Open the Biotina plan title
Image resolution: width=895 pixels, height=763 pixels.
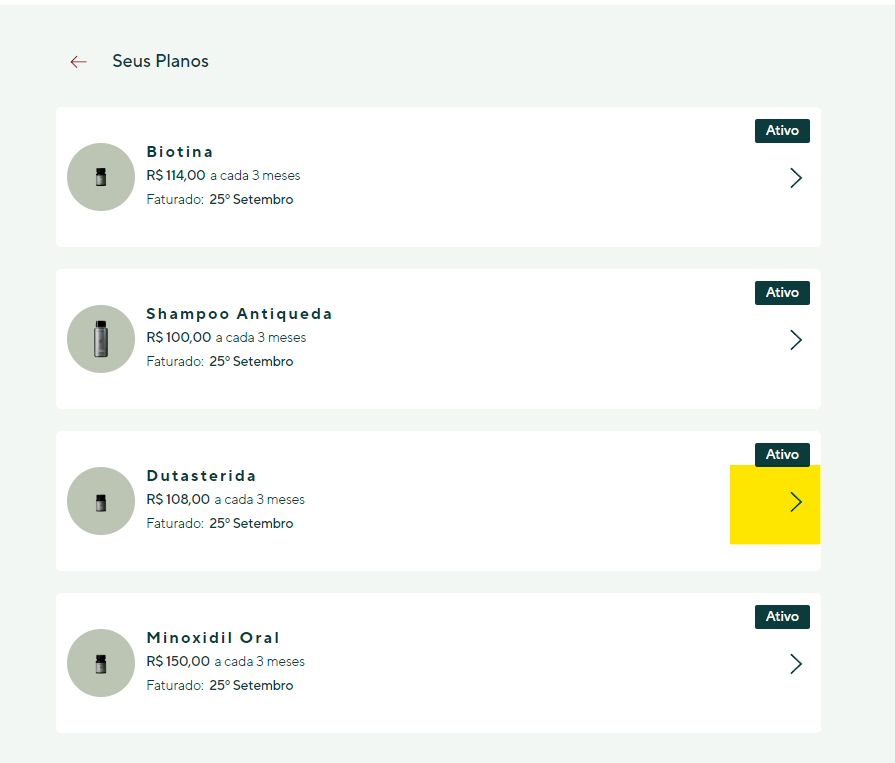[179, 152]
